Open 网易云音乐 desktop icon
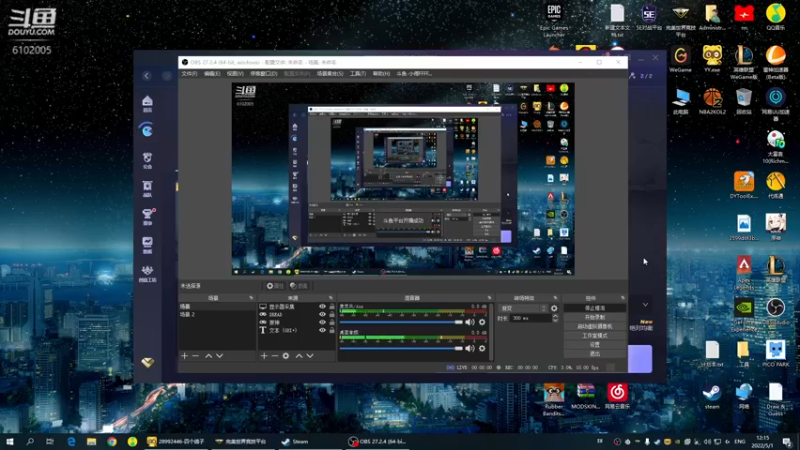 pos(617,396)
